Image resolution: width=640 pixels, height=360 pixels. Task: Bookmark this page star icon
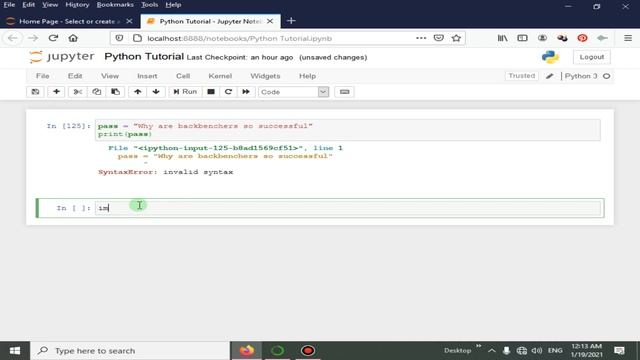point(456,38)
